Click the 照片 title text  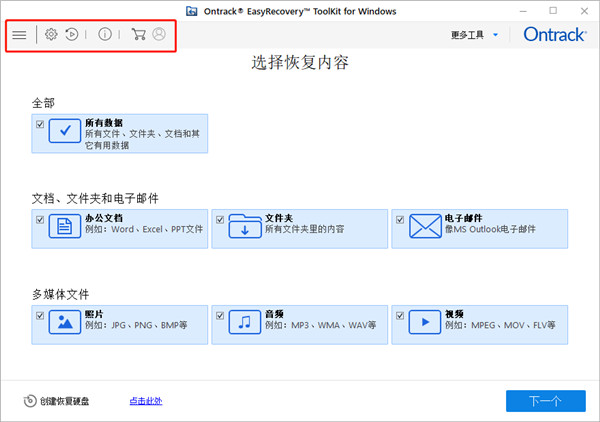94,314
